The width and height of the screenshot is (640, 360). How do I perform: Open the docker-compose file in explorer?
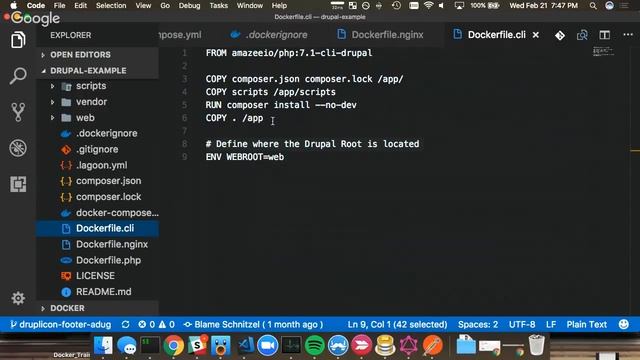tap(97, 213)
